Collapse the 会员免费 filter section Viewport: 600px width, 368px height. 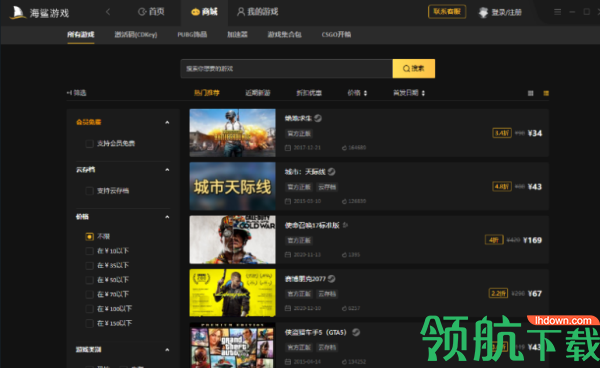click(167, 122)
